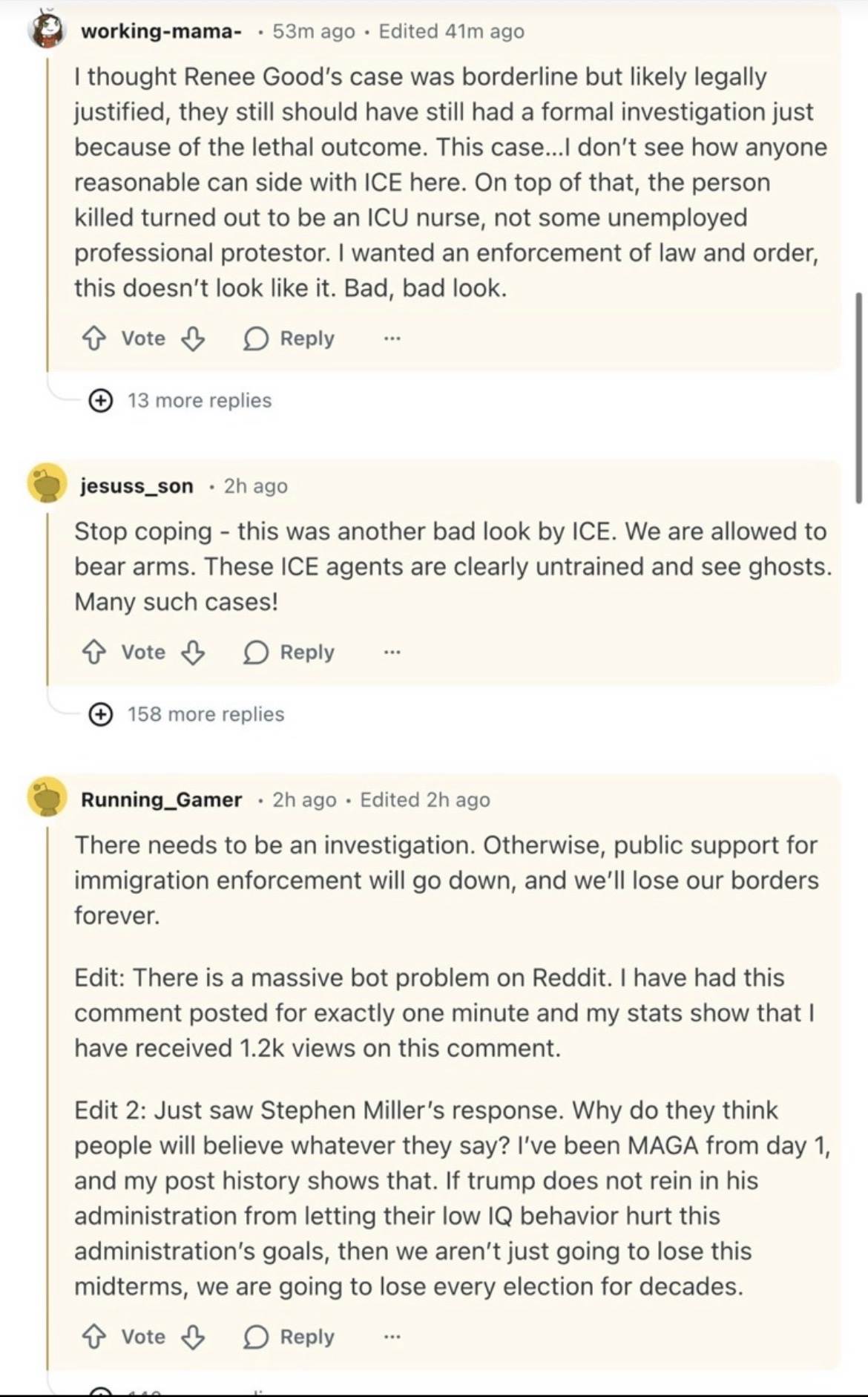The height and width of the screenshot is (1397, 868).
Task: Reply to Running_Gamer's comment
Action: [x=290, y=1337]
